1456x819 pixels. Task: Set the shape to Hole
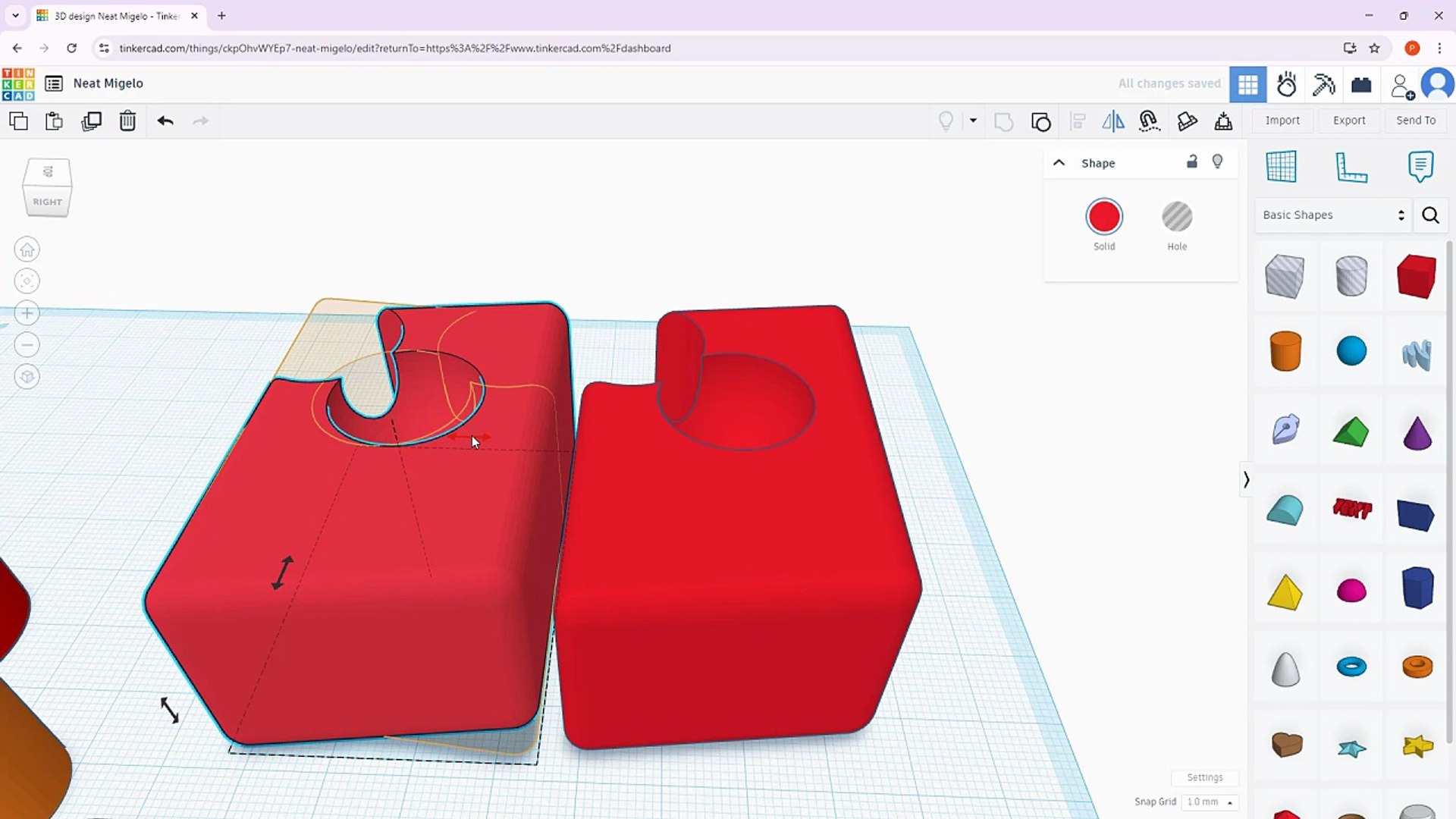pos(1177,218)
